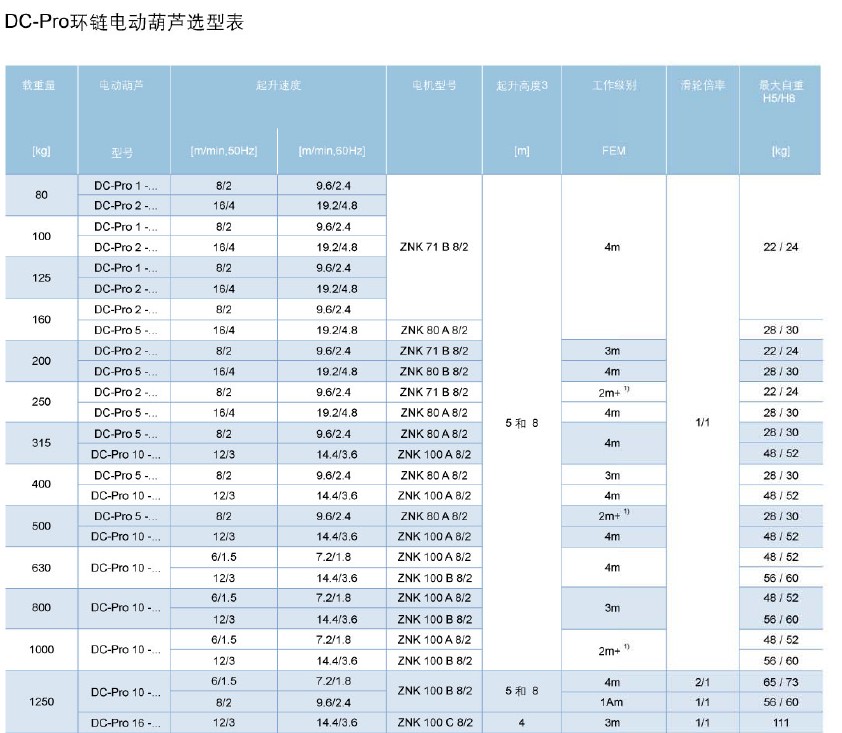
Task: Click the 电机型号 column header
Action: 434,86
